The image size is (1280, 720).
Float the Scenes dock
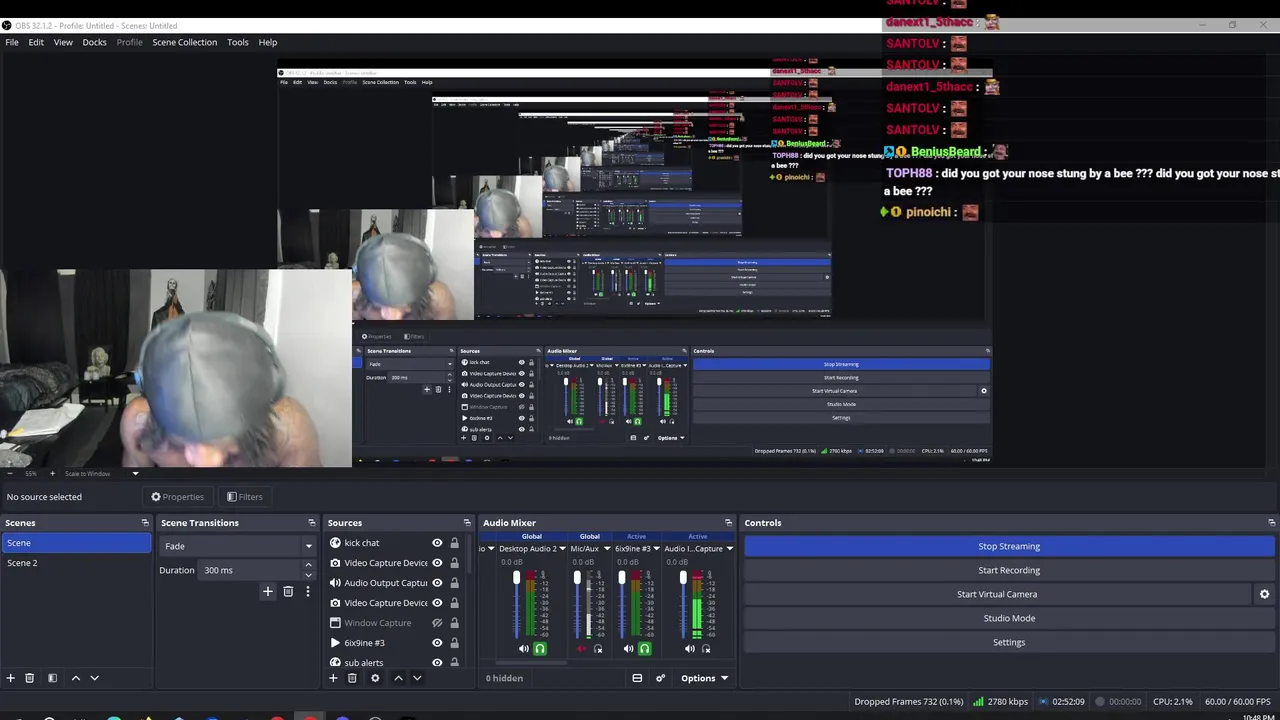[145, 523]
